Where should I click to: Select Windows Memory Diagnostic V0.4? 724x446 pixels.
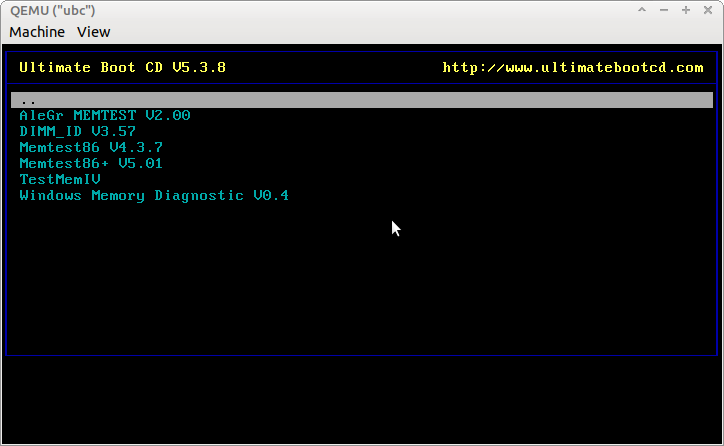[154, 196]
